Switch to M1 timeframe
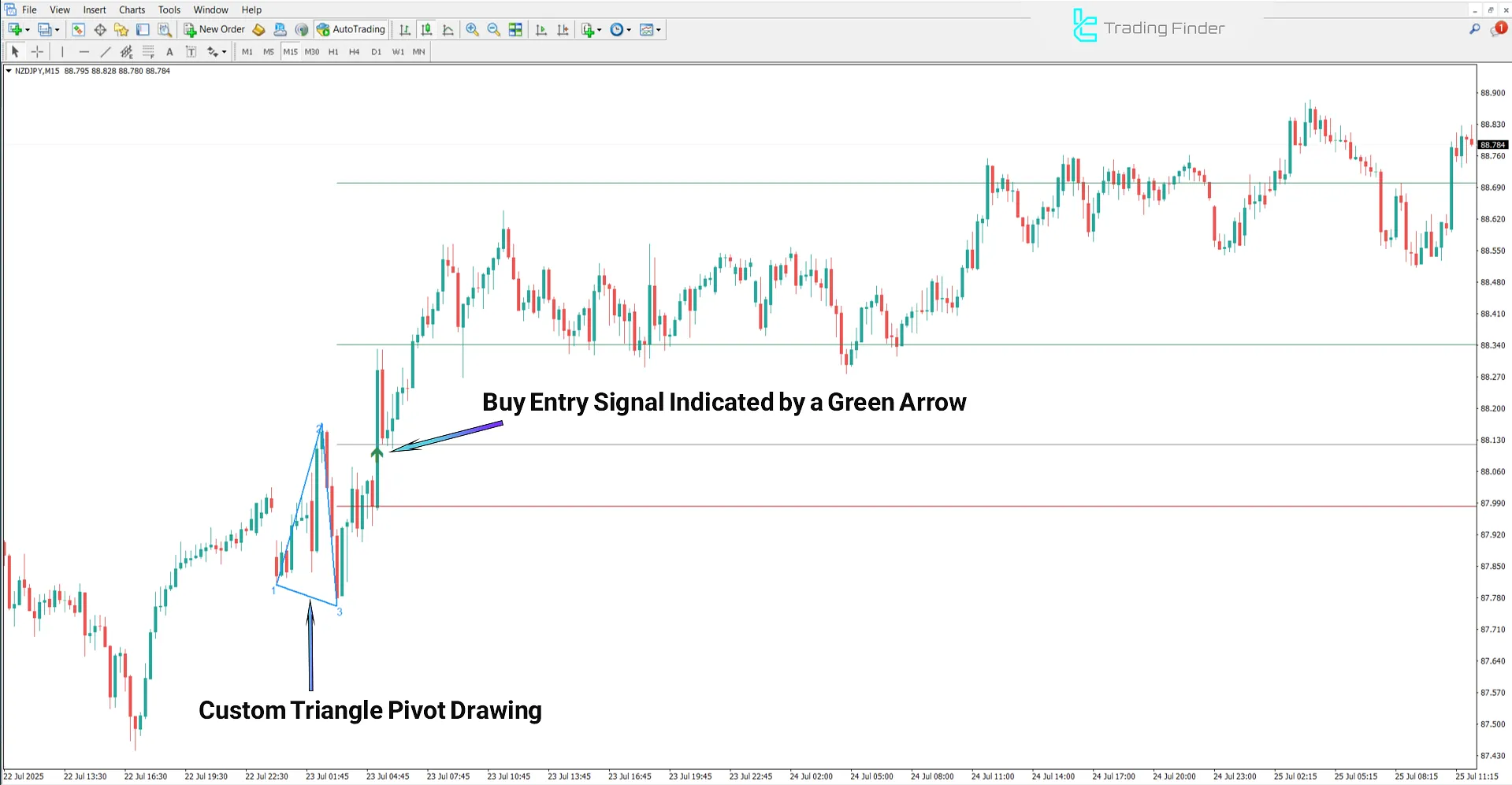The image size is (1512, 785). 247,52
